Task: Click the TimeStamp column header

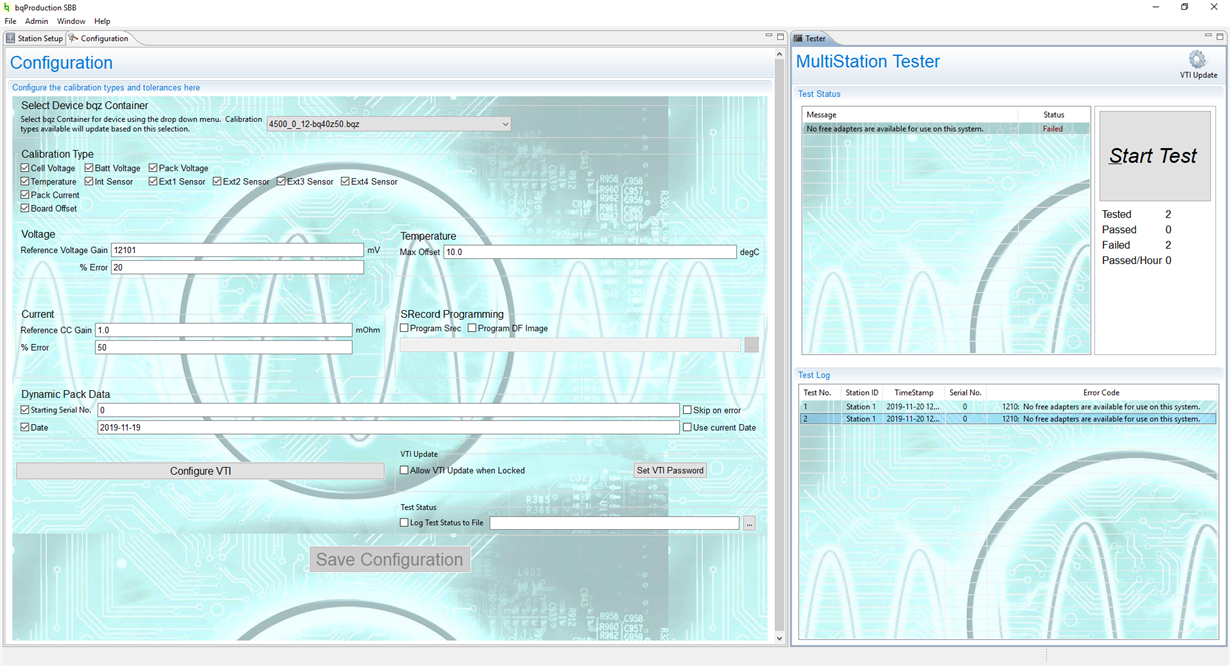Action: click(914, 393)
